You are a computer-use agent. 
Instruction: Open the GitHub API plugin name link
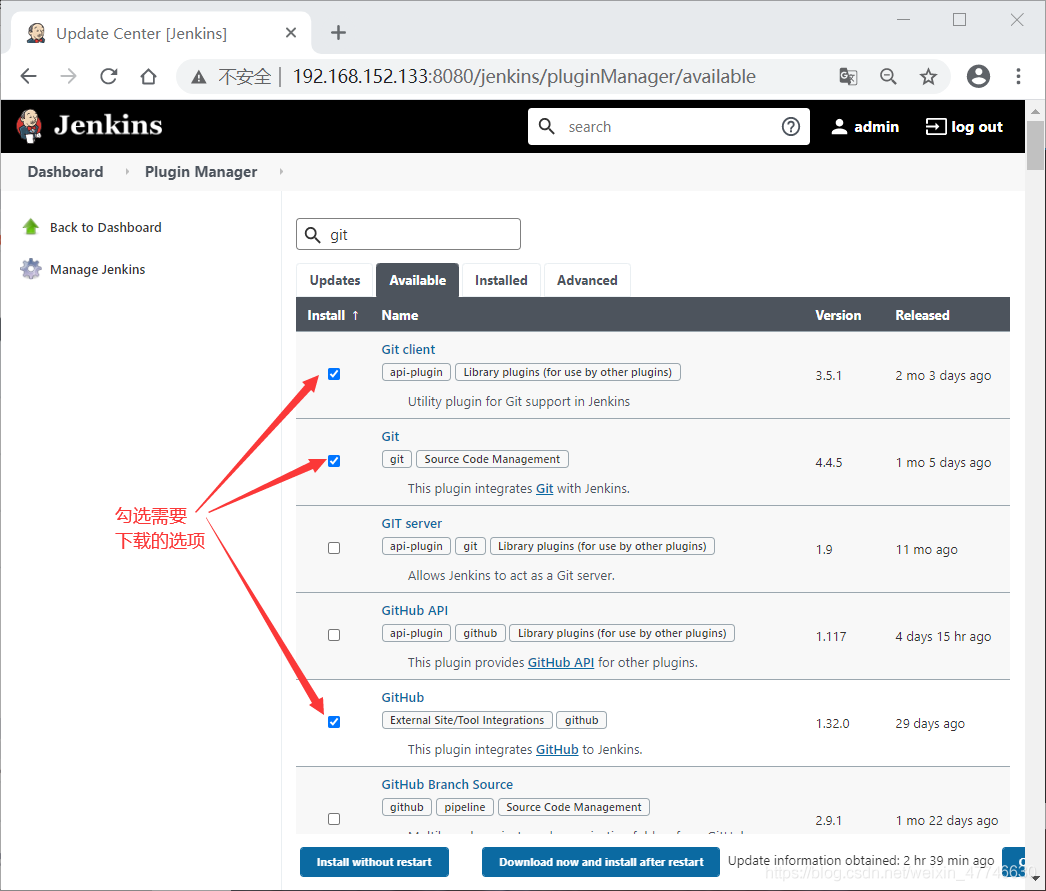[x=415, y=610]
